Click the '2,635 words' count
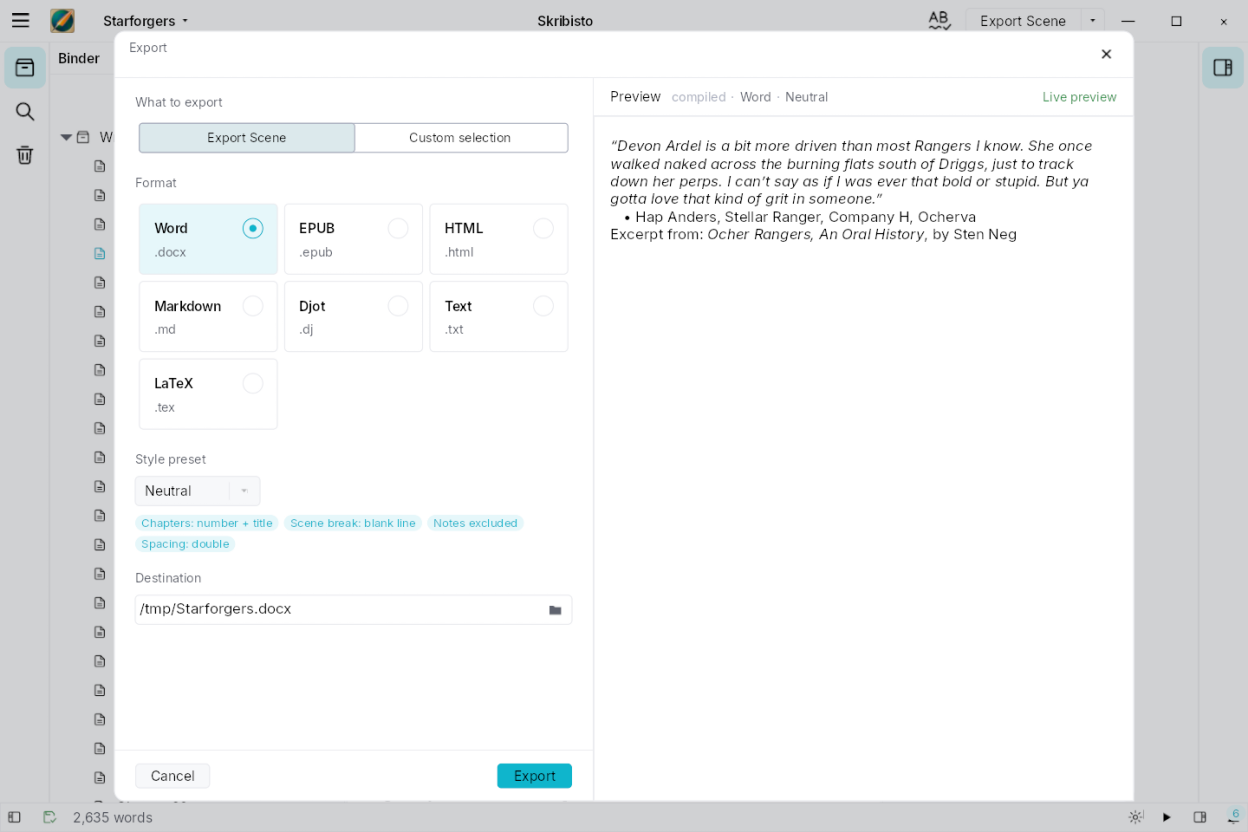The height and width of the screenshot is (832, 1248). [113, 817]
